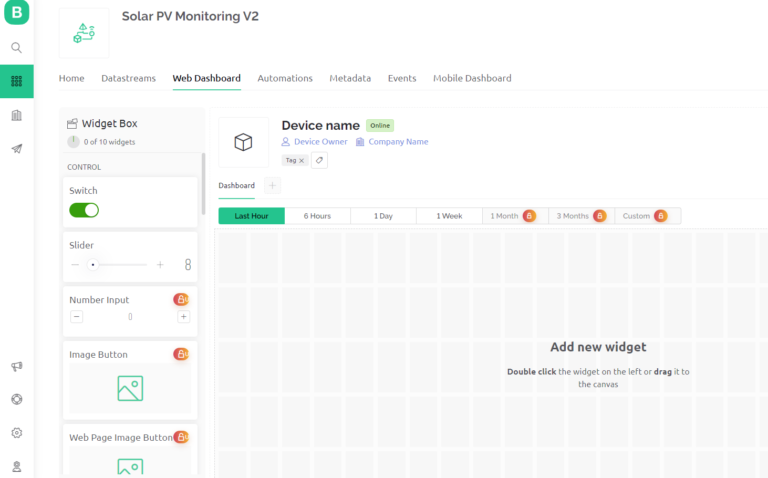
Task: Open the Events tab
Action: [x=402, y=78]
